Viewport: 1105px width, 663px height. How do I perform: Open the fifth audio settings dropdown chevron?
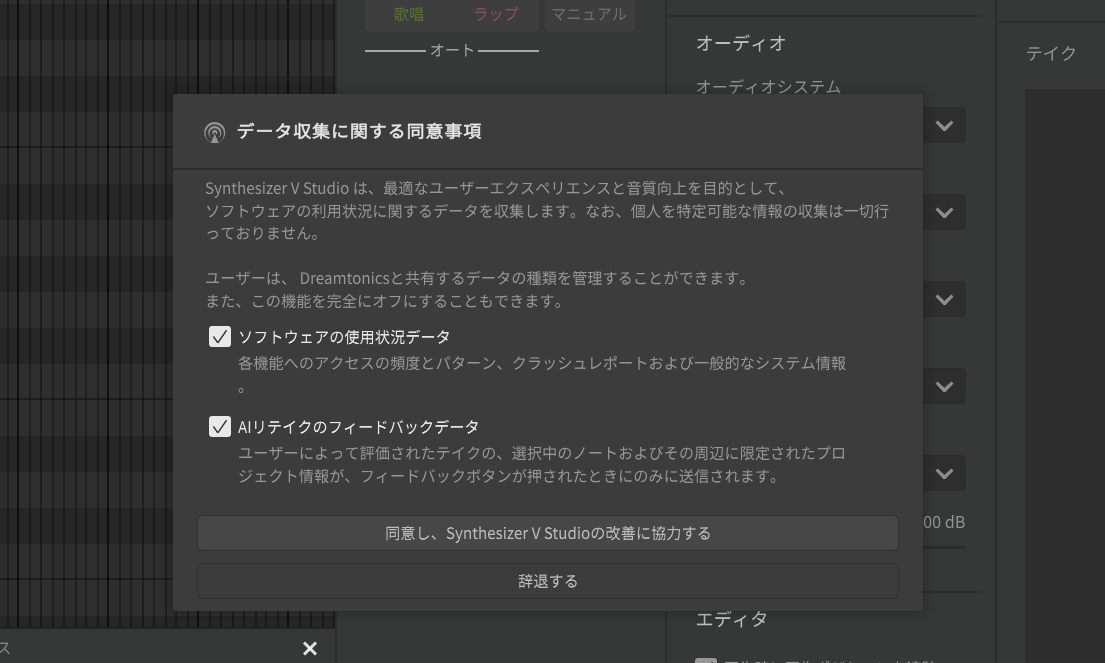[x=944, y=474]
